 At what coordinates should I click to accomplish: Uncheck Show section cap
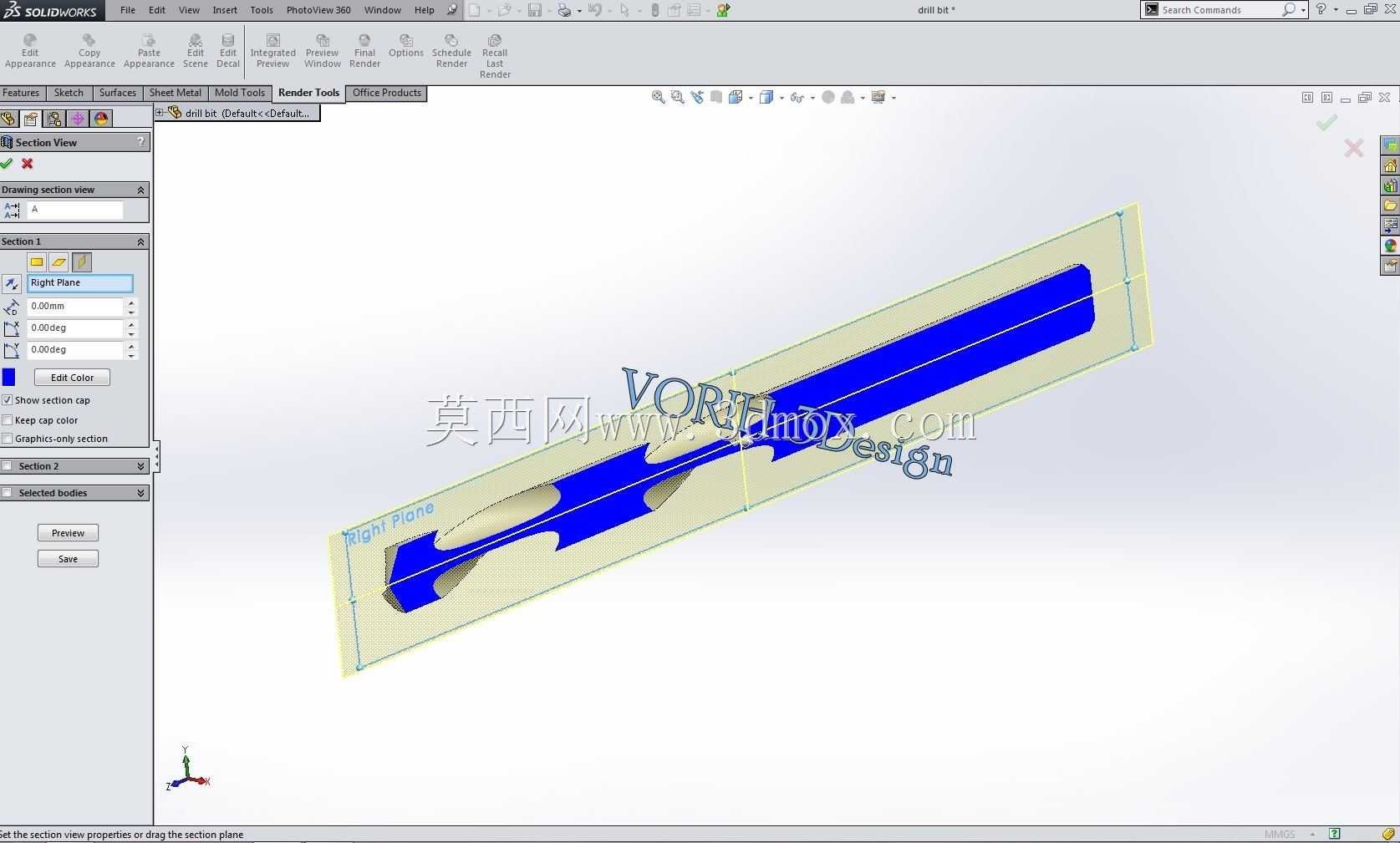click(x=8, y=400)
